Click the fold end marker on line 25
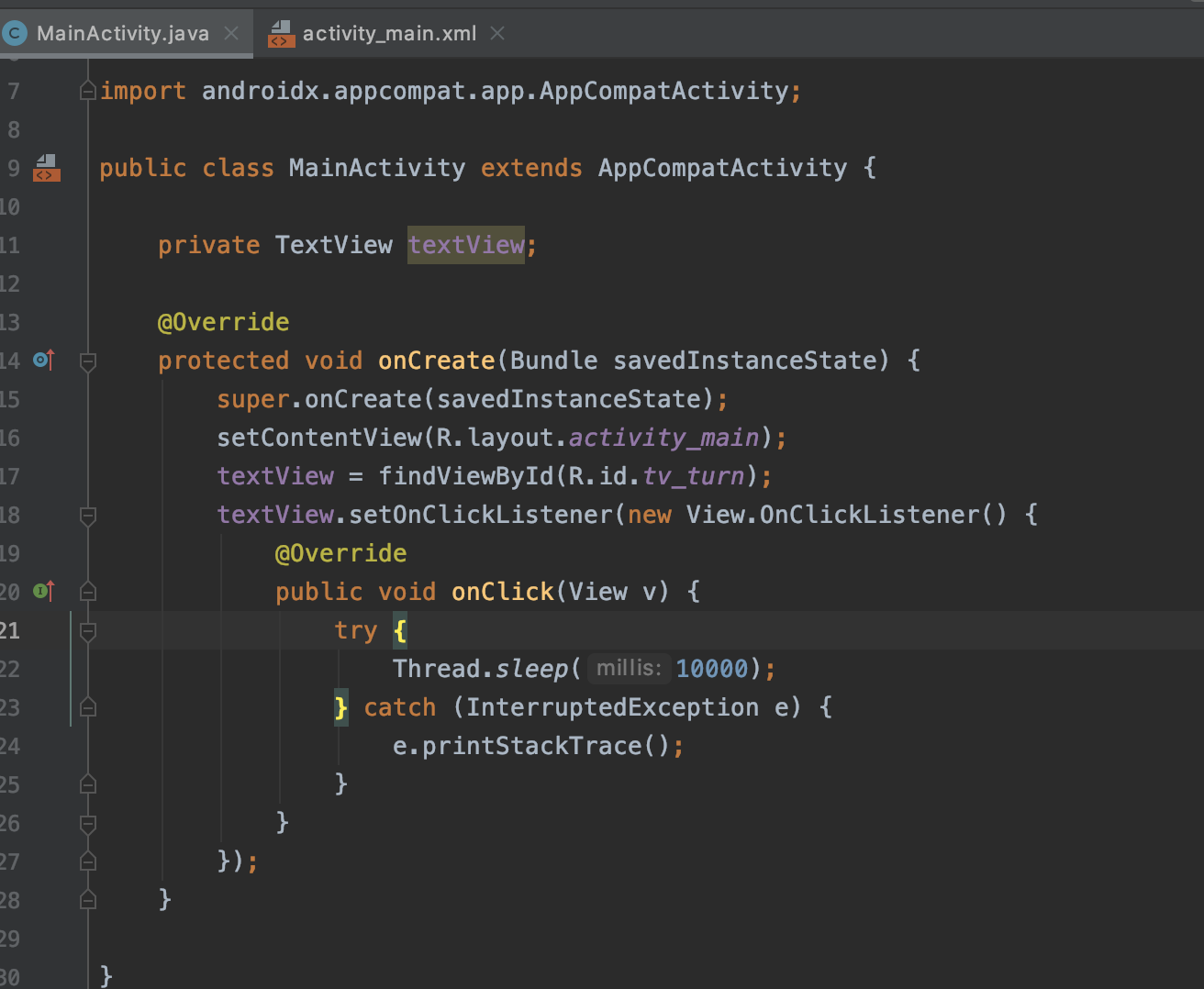Screen dimensions: 1204x989 point(88,784)
